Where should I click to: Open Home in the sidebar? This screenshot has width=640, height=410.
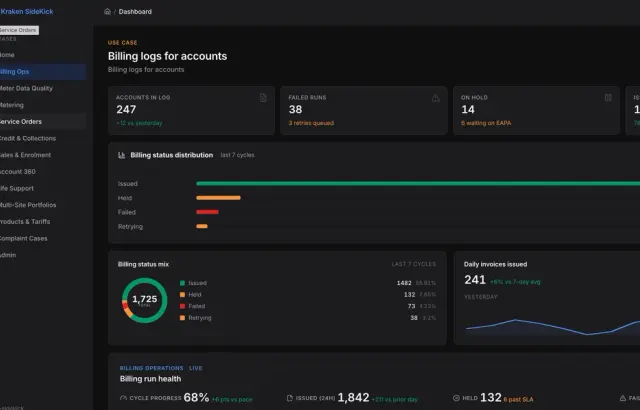(43, 55)
